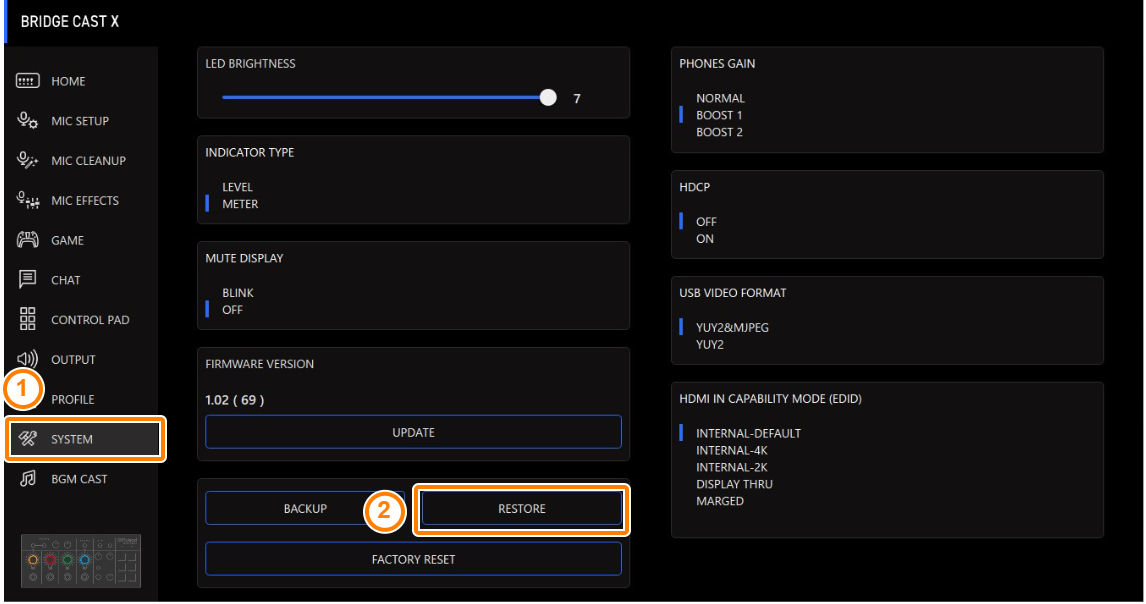
Task: Open the HOME page label
Action: (x=68, y=81)
